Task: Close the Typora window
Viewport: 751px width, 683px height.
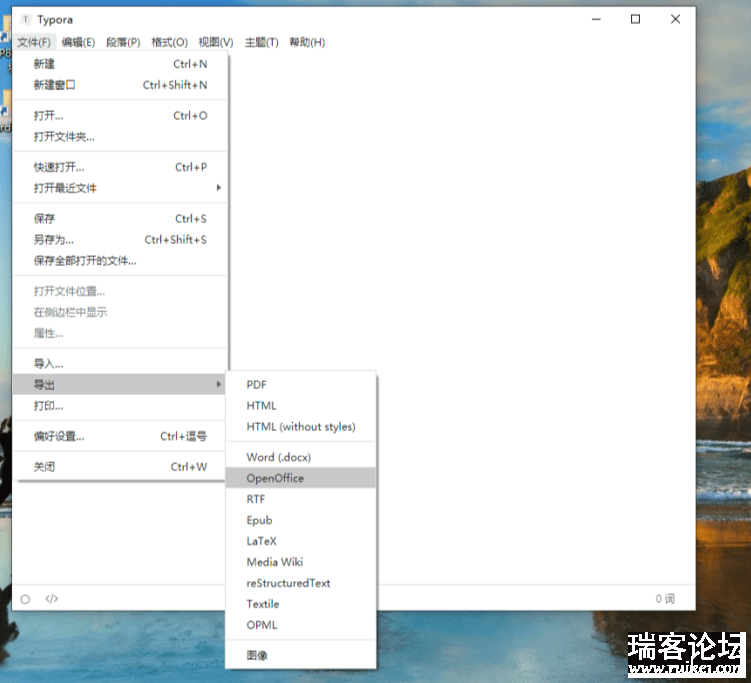Action: coord(675,19)
